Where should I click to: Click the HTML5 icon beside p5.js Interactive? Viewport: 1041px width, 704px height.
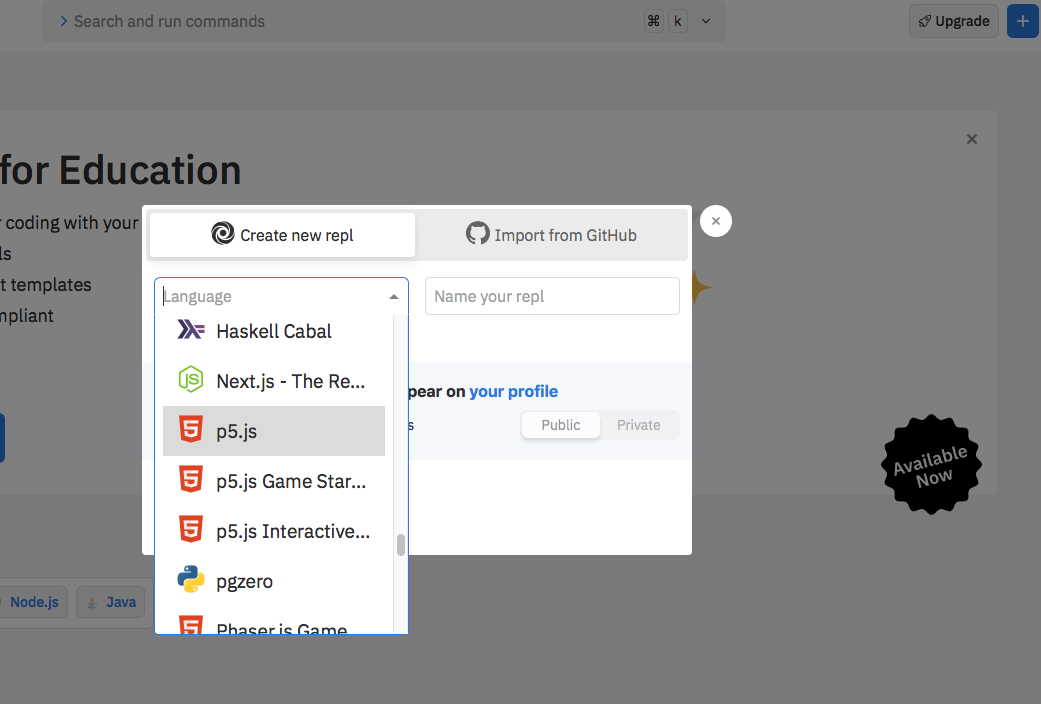coord(191,529)
